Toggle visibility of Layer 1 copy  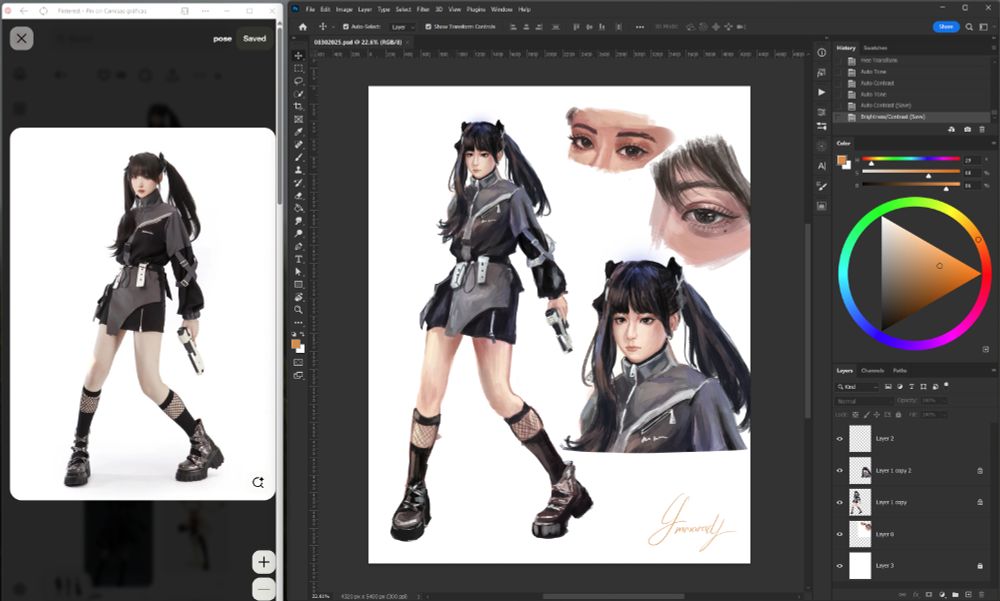840,502
